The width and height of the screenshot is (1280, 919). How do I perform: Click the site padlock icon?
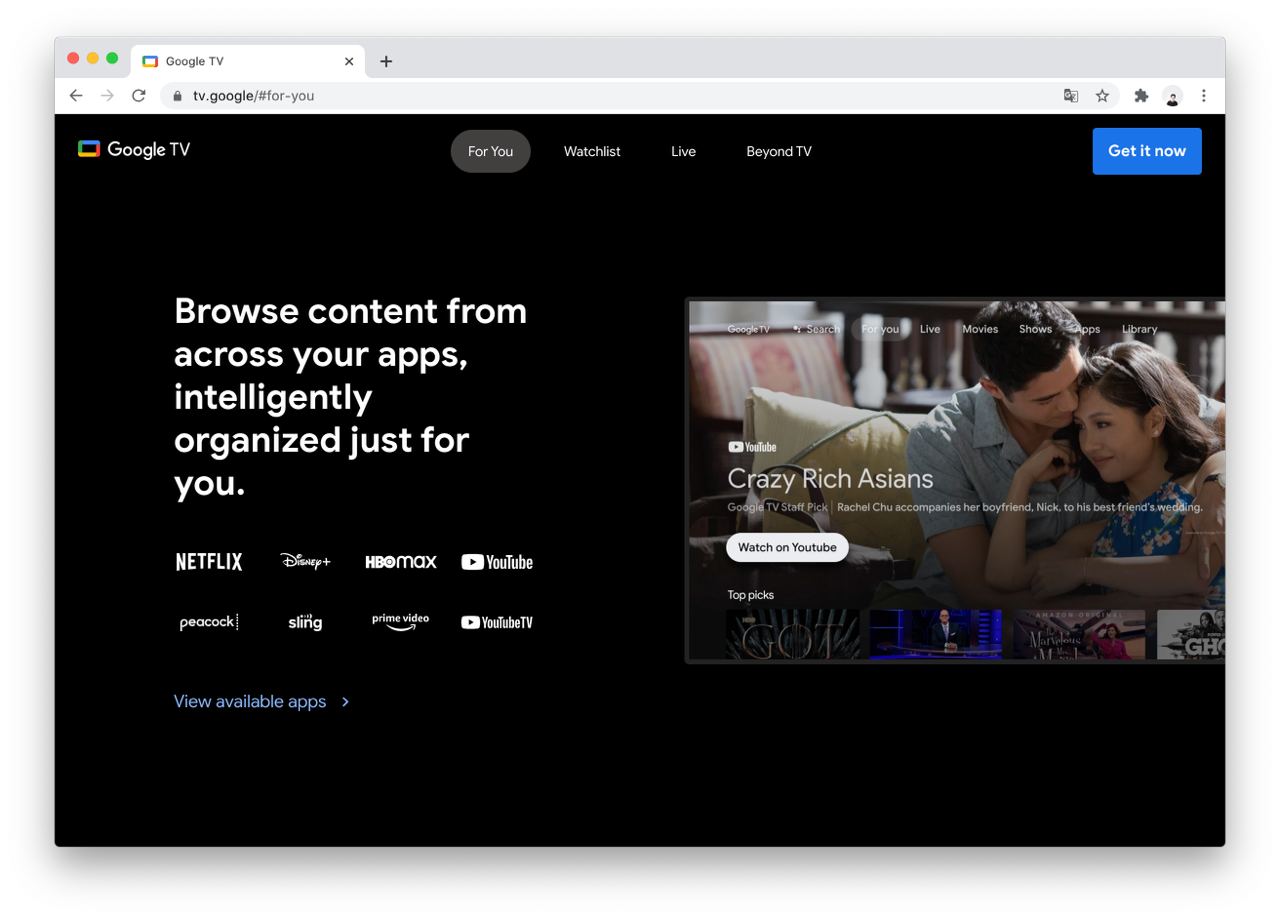coord(178,96)
